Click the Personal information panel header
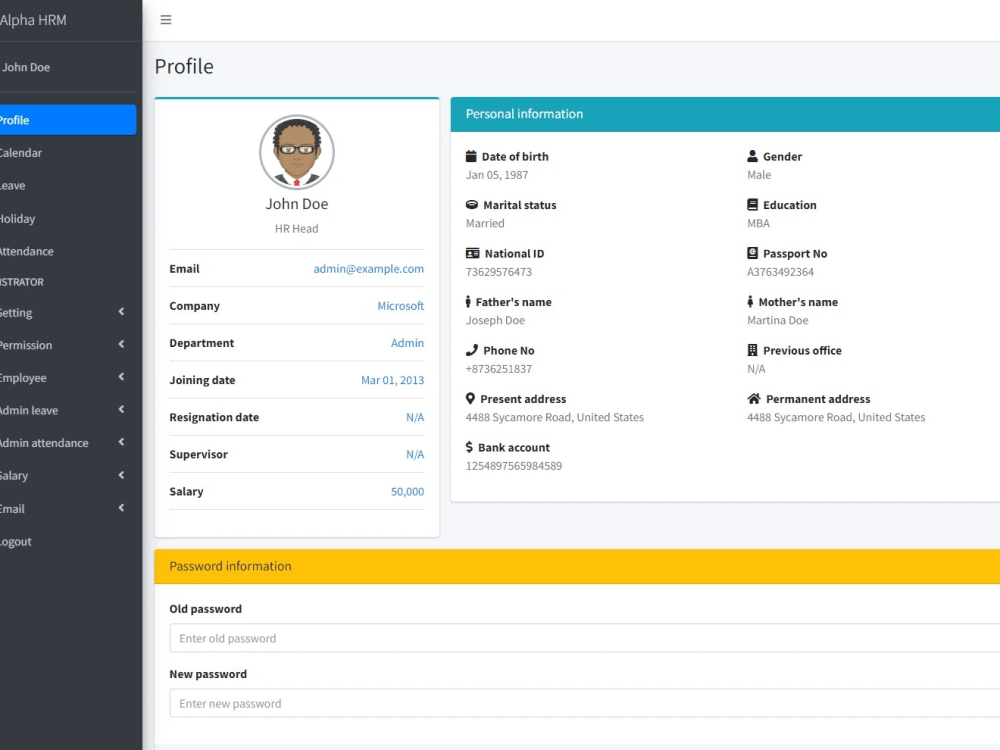The width and height of the screenshot is (1000, 750). click(725, 114)
